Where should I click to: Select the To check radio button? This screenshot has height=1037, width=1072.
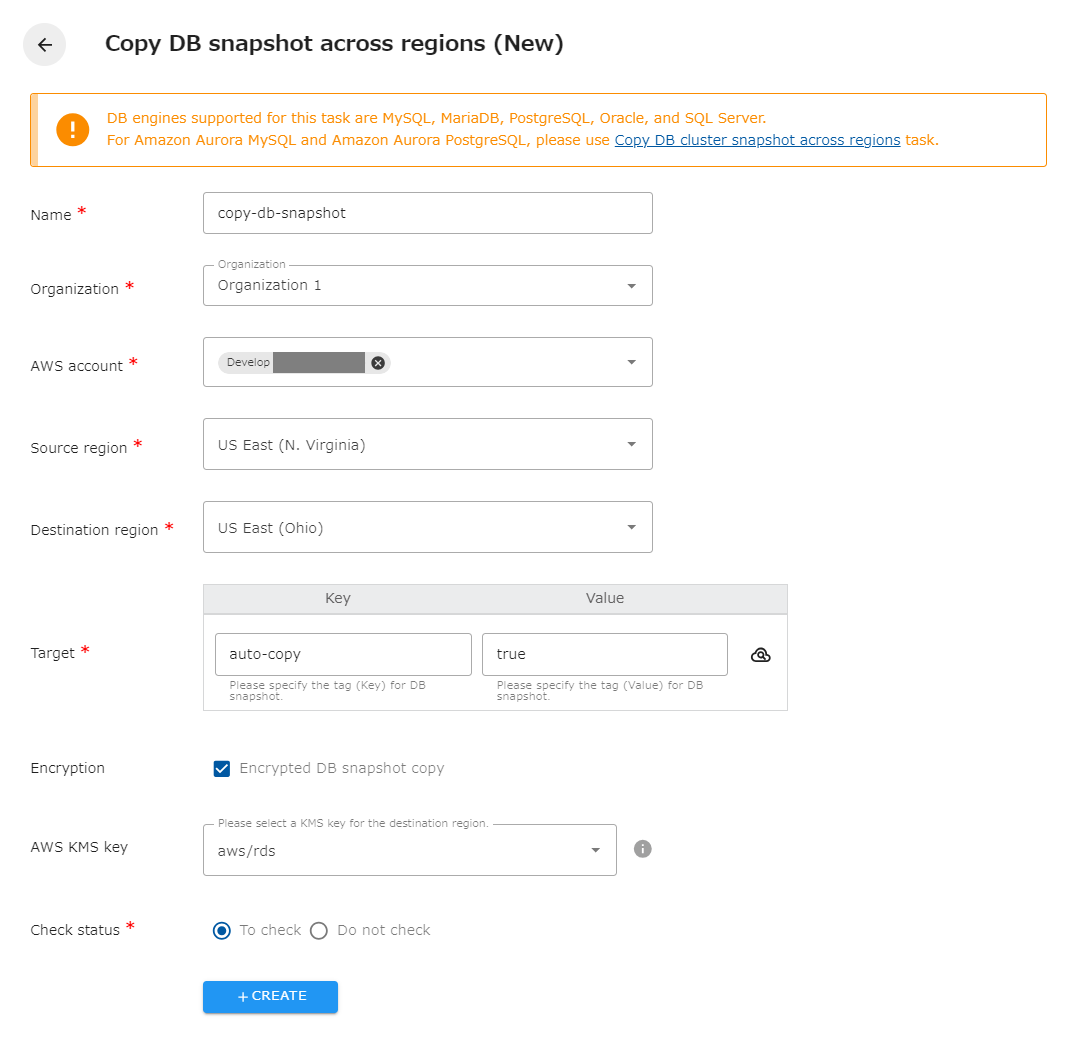coord(221,930)
